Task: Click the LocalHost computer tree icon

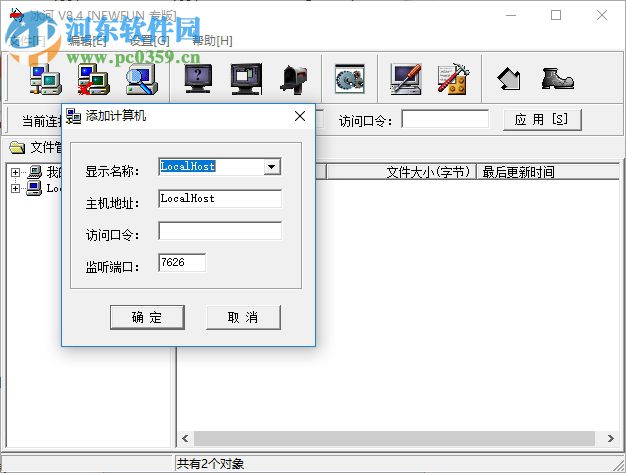Action: point(34,188)
